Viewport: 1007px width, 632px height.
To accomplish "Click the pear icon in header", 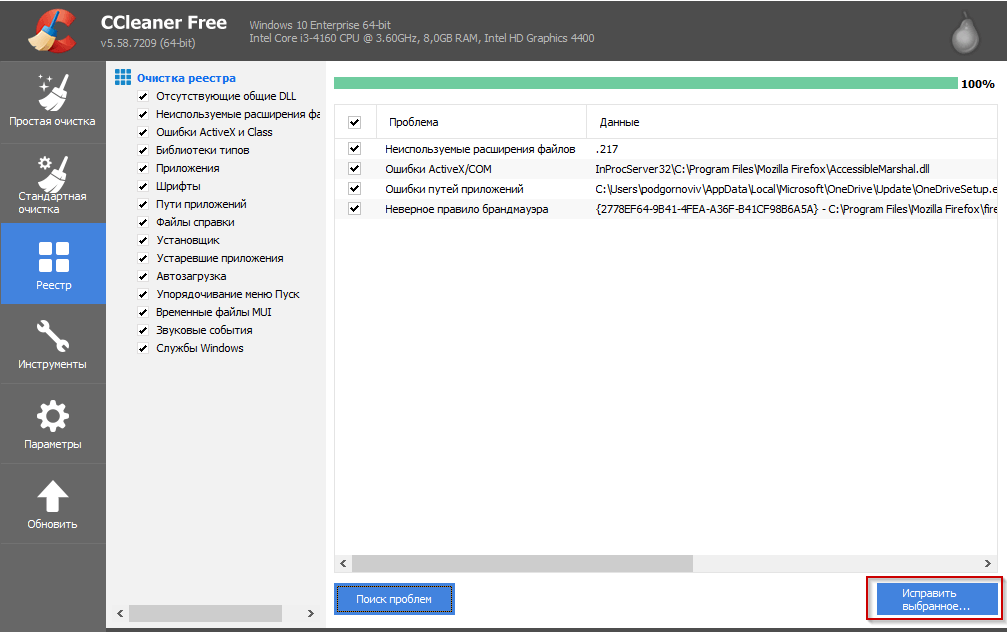I will click(x=965, y=32).
